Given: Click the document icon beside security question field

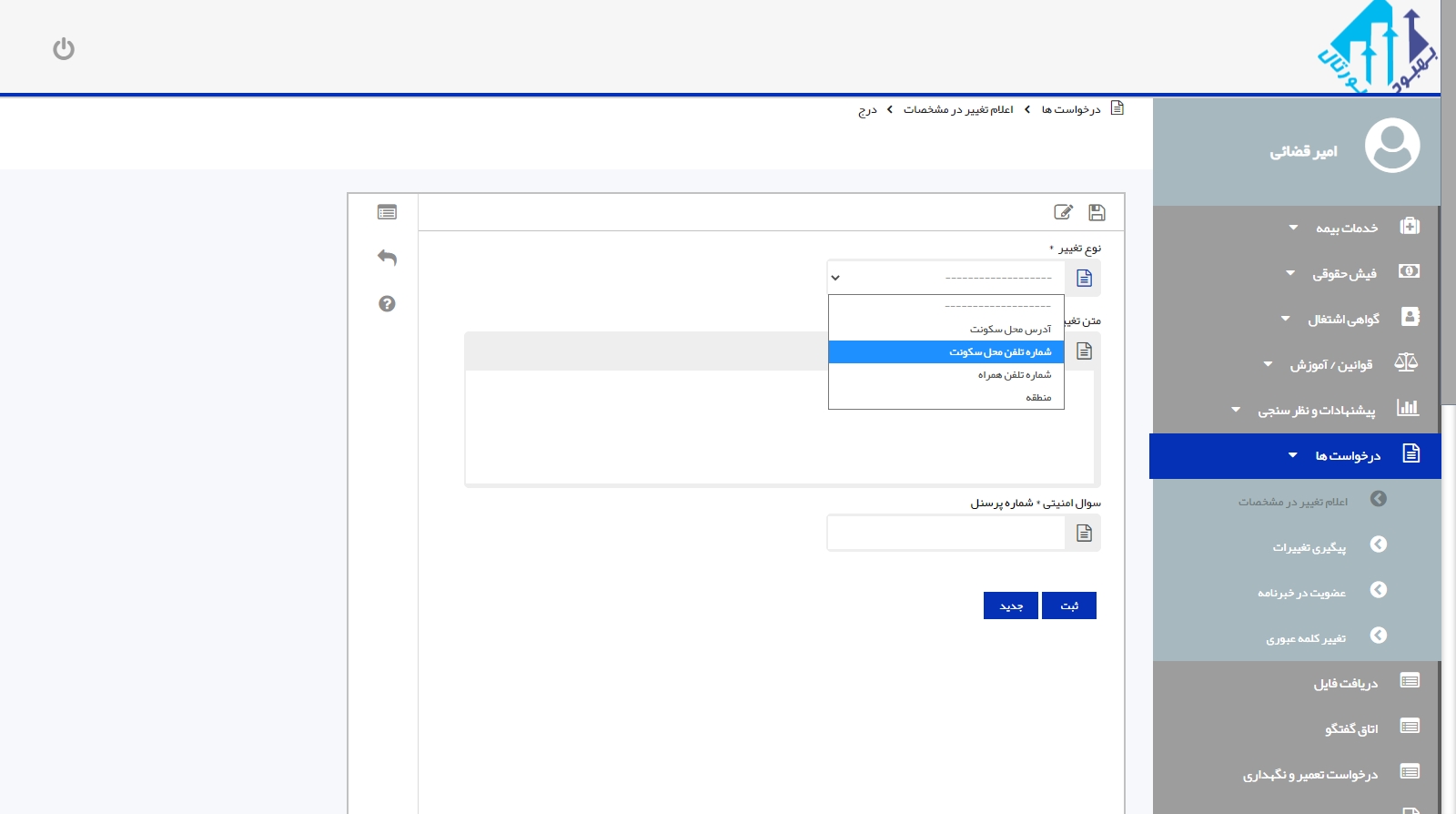Looking at the screenshot, I should tap(1084, 534).
